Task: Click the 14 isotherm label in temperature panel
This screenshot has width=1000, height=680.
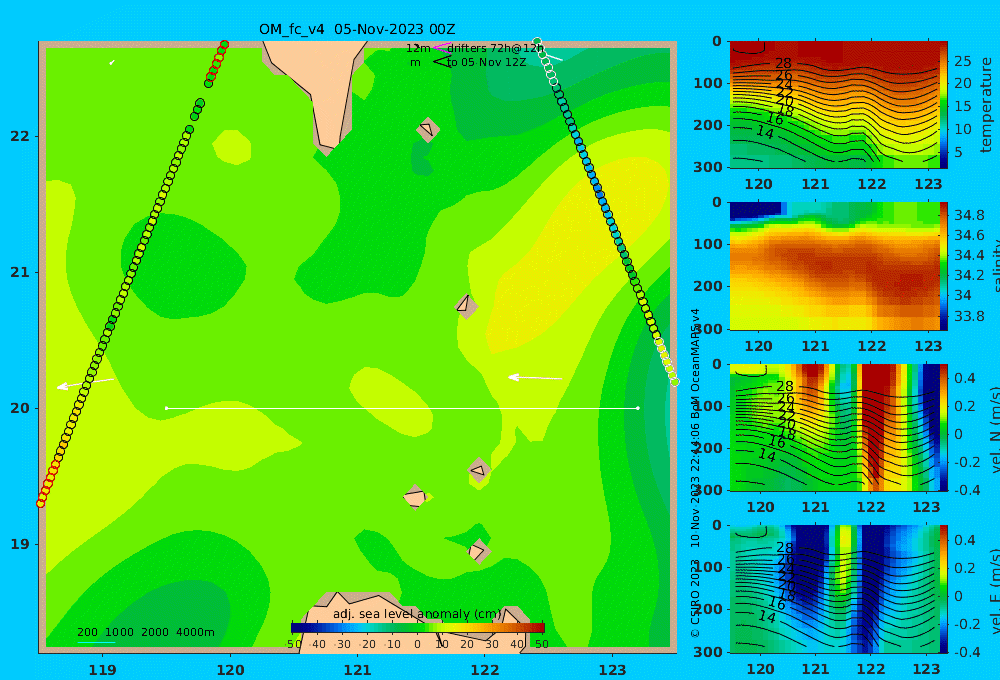Action: pyautogui.click(x=765, y=133)
